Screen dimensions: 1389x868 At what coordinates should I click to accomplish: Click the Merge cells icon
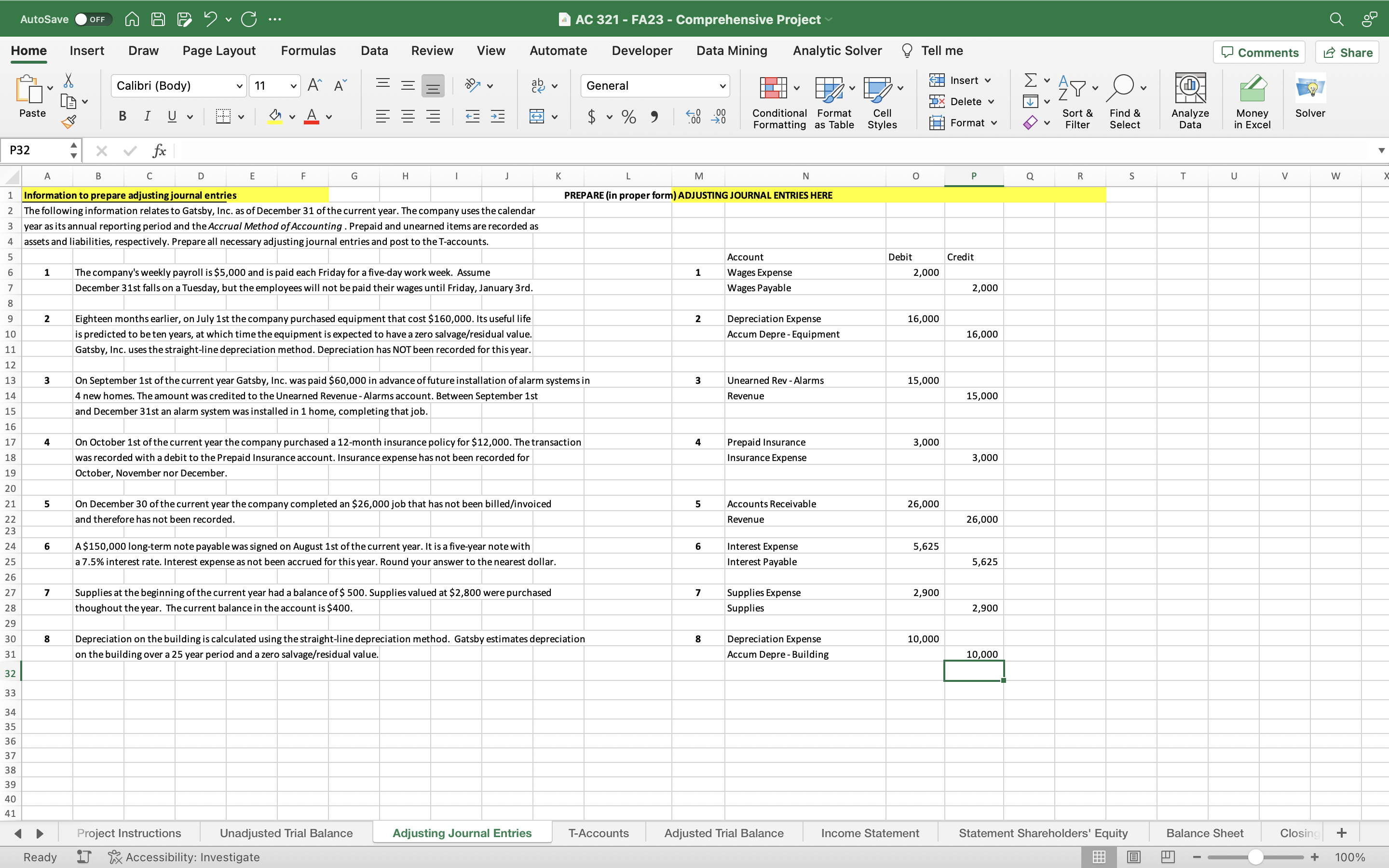click(537, 117)
